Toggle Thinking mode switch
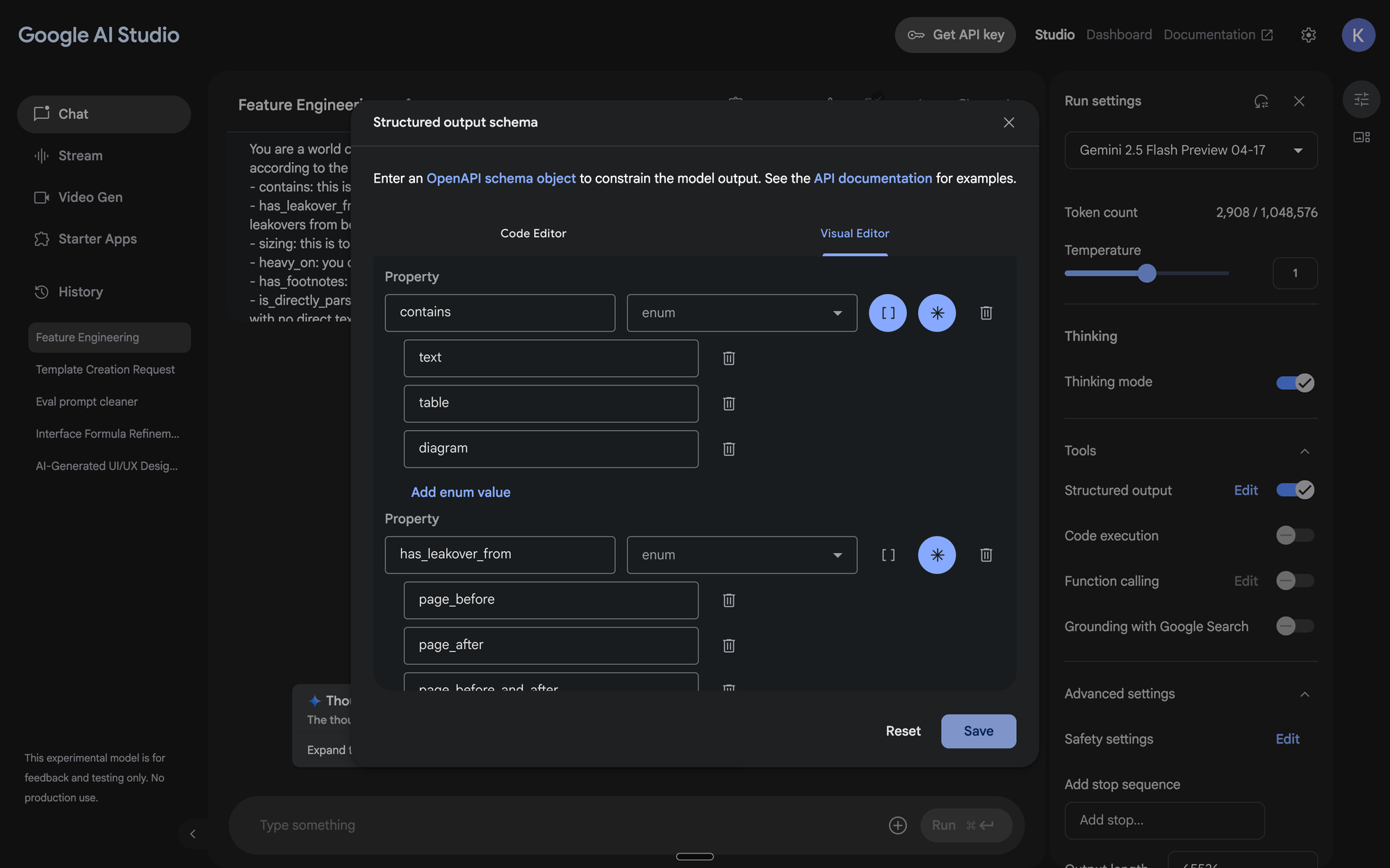 [x=1295, y=382]
